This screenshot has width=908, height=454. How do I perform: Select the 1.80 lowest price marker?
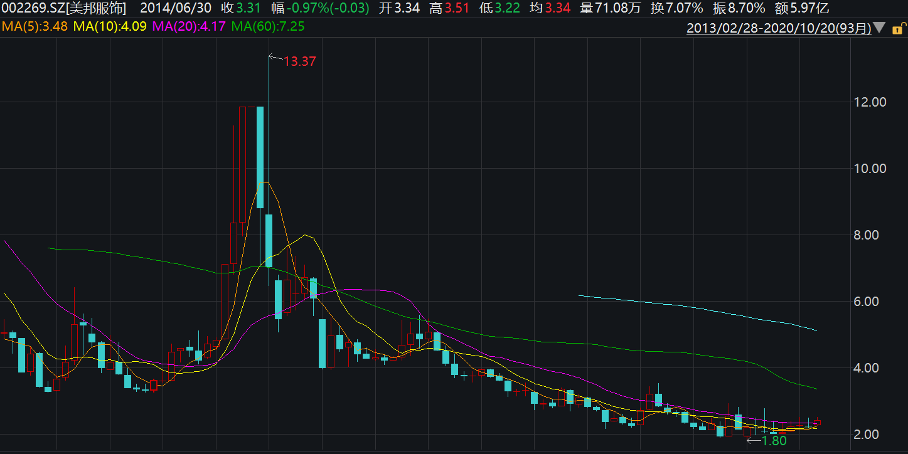tap(775, 441)
